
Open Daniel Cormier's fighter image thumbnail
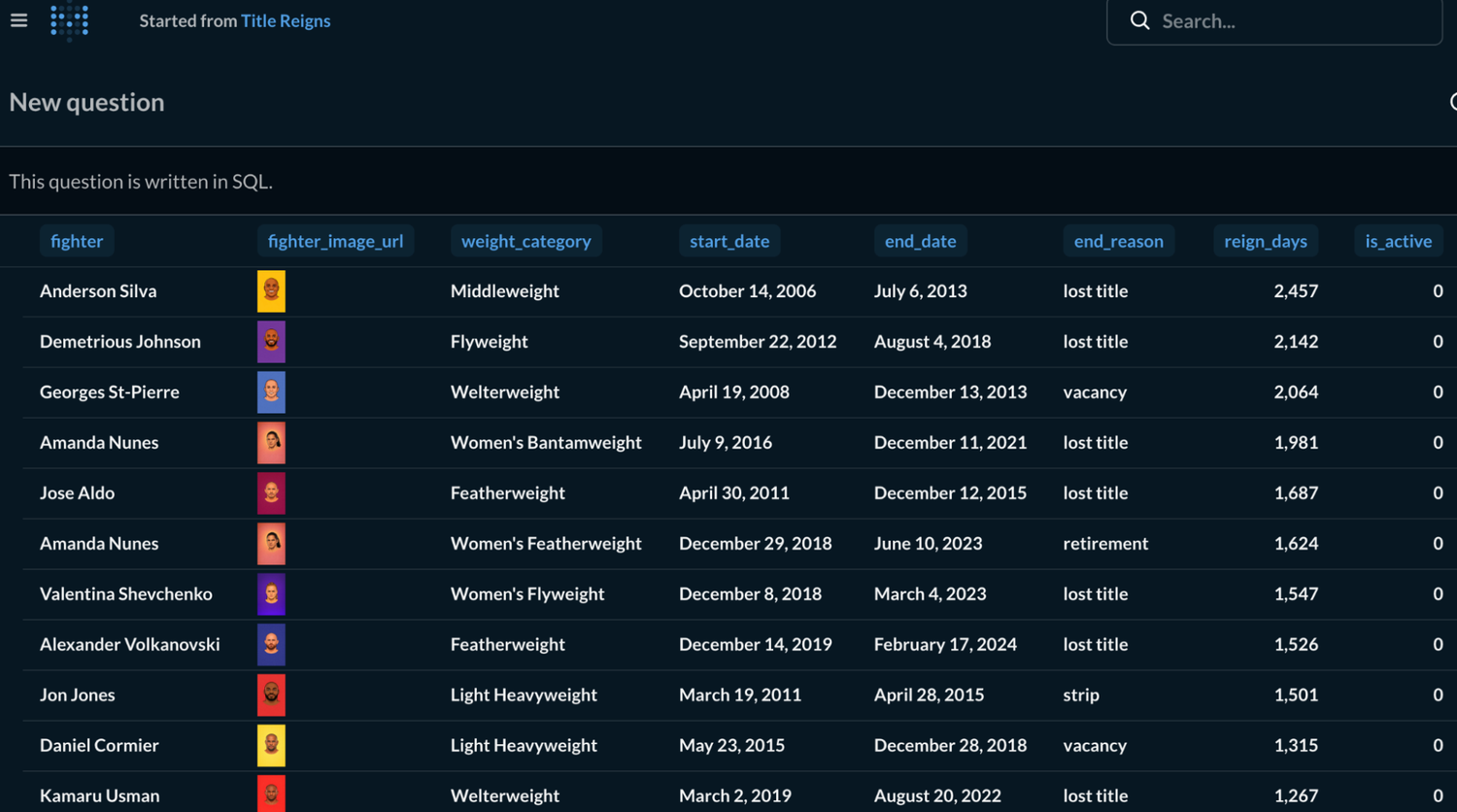click(271, 746)
